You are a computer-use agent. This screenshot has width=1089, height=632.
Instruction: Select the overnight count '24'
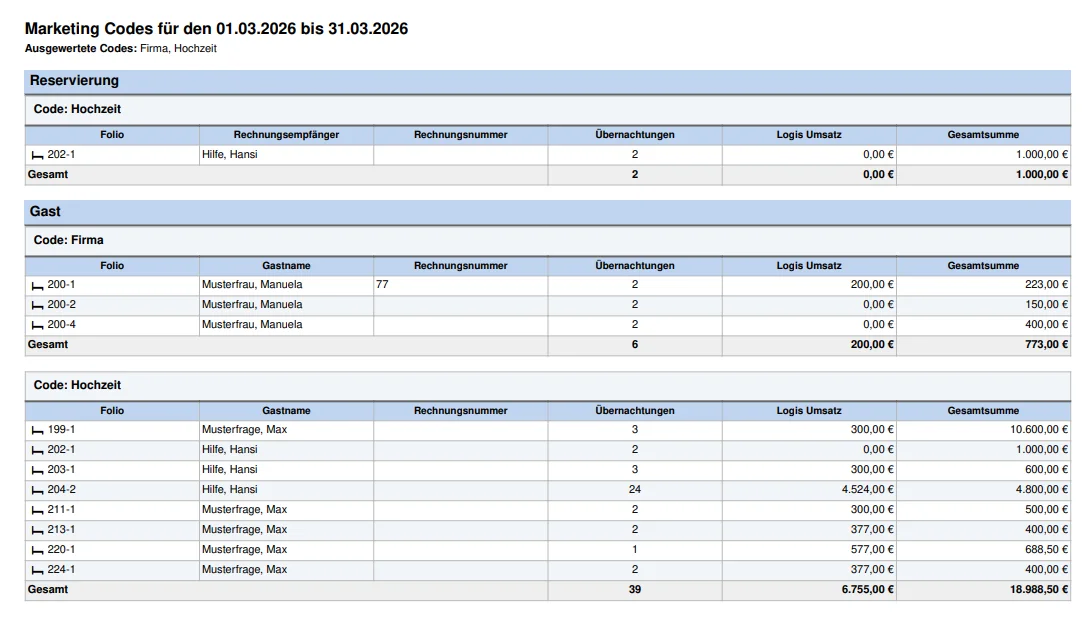(635, 490)
